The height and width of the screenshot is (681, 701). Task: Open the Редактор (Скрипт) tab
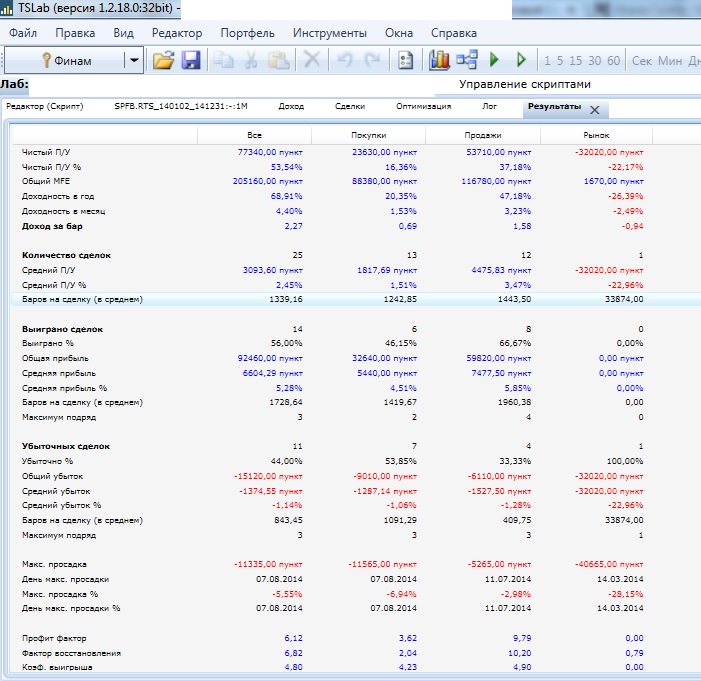tap(45, 106)
